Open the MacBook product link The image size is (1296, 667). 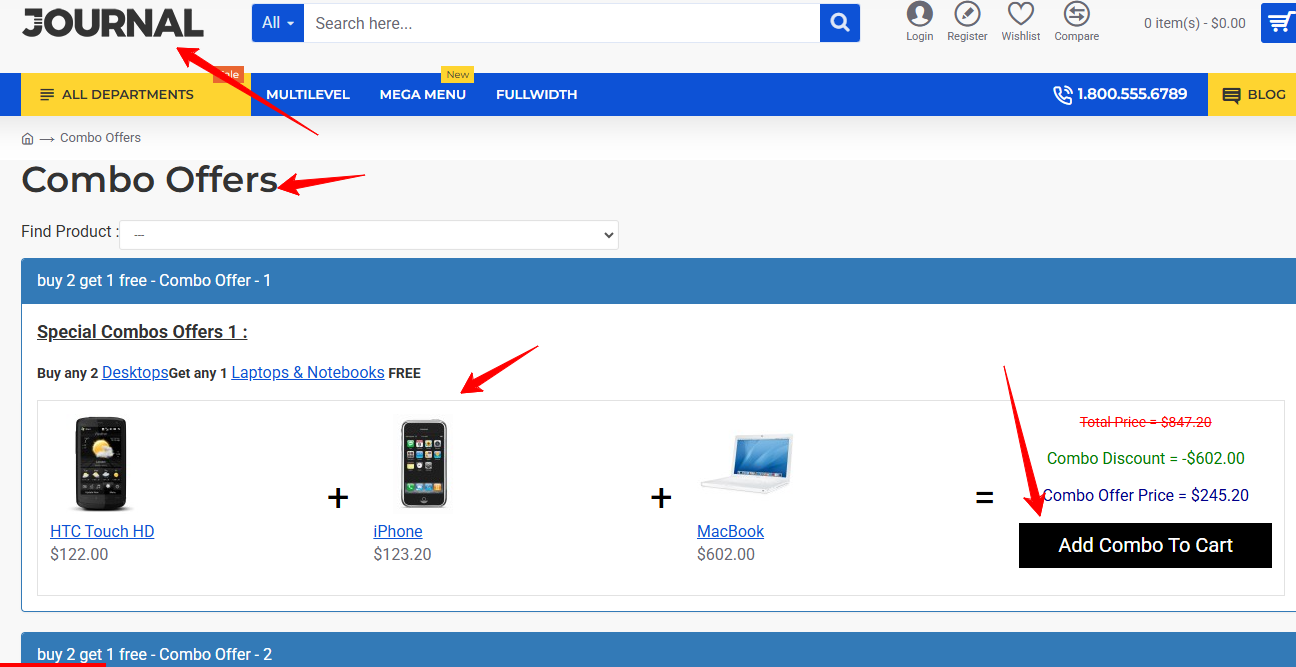click(x=730, y=531)
